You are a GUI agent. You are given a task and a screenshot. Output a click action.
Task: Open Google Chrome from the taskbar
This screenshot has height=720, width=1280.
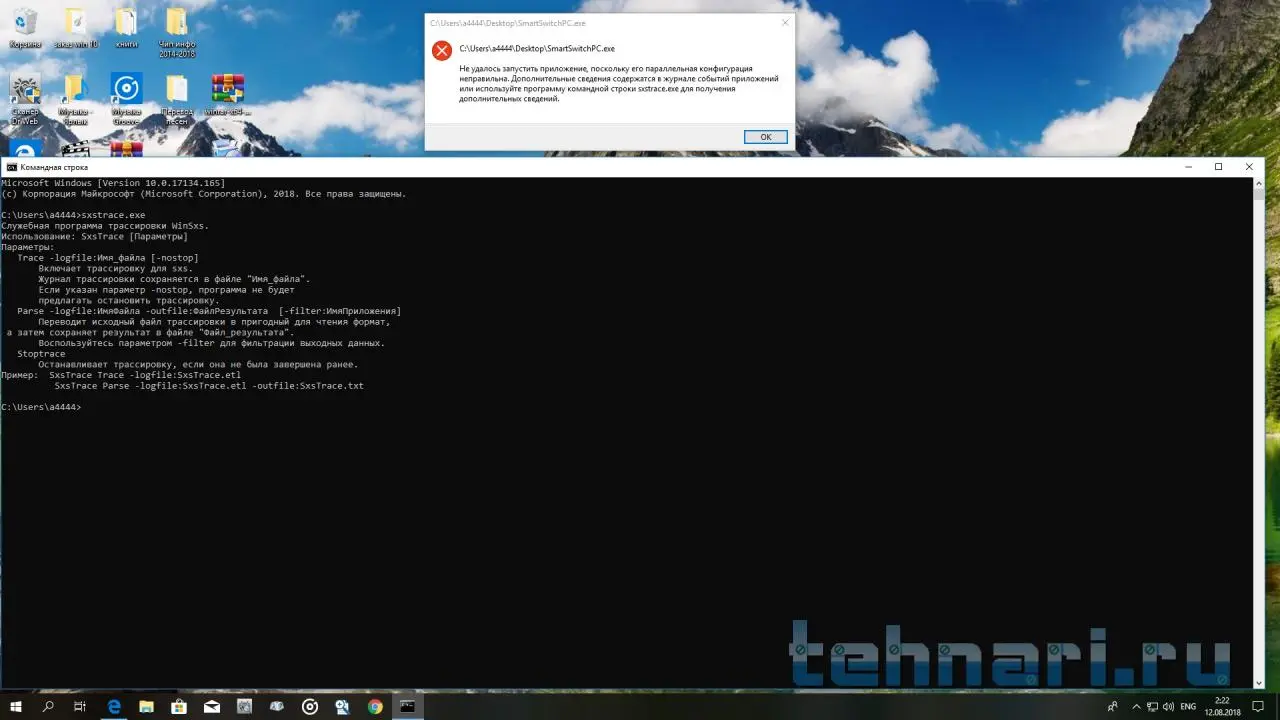[375, 706]
